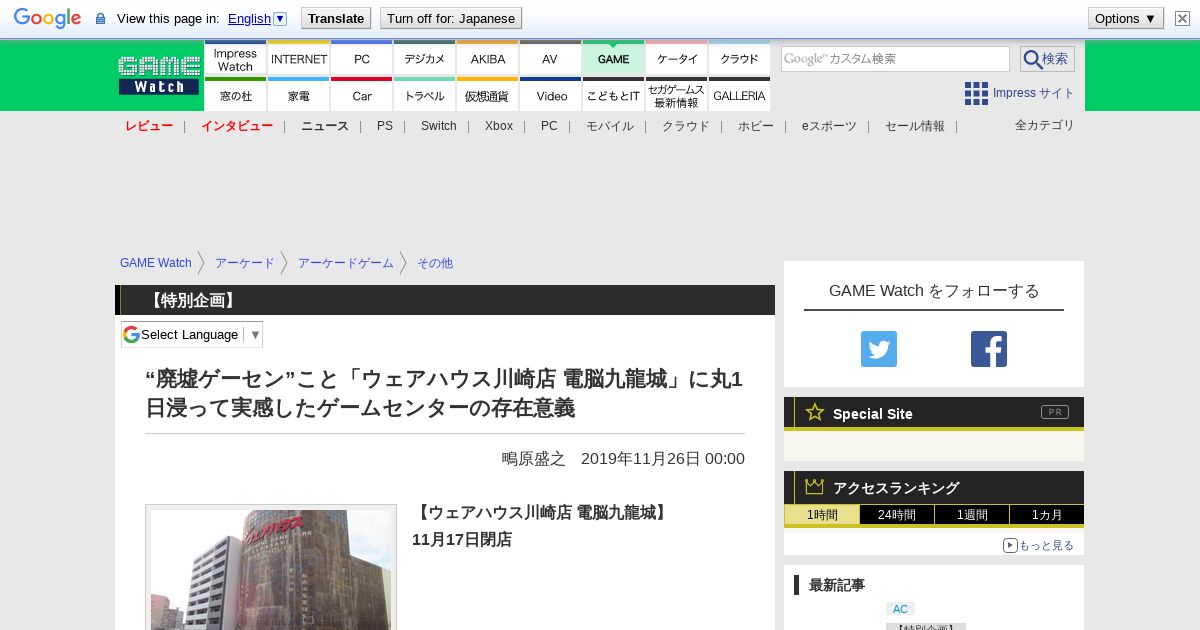Go to eスポーツ category
This screenshot has height=630, width=1200.
point(829,126)
